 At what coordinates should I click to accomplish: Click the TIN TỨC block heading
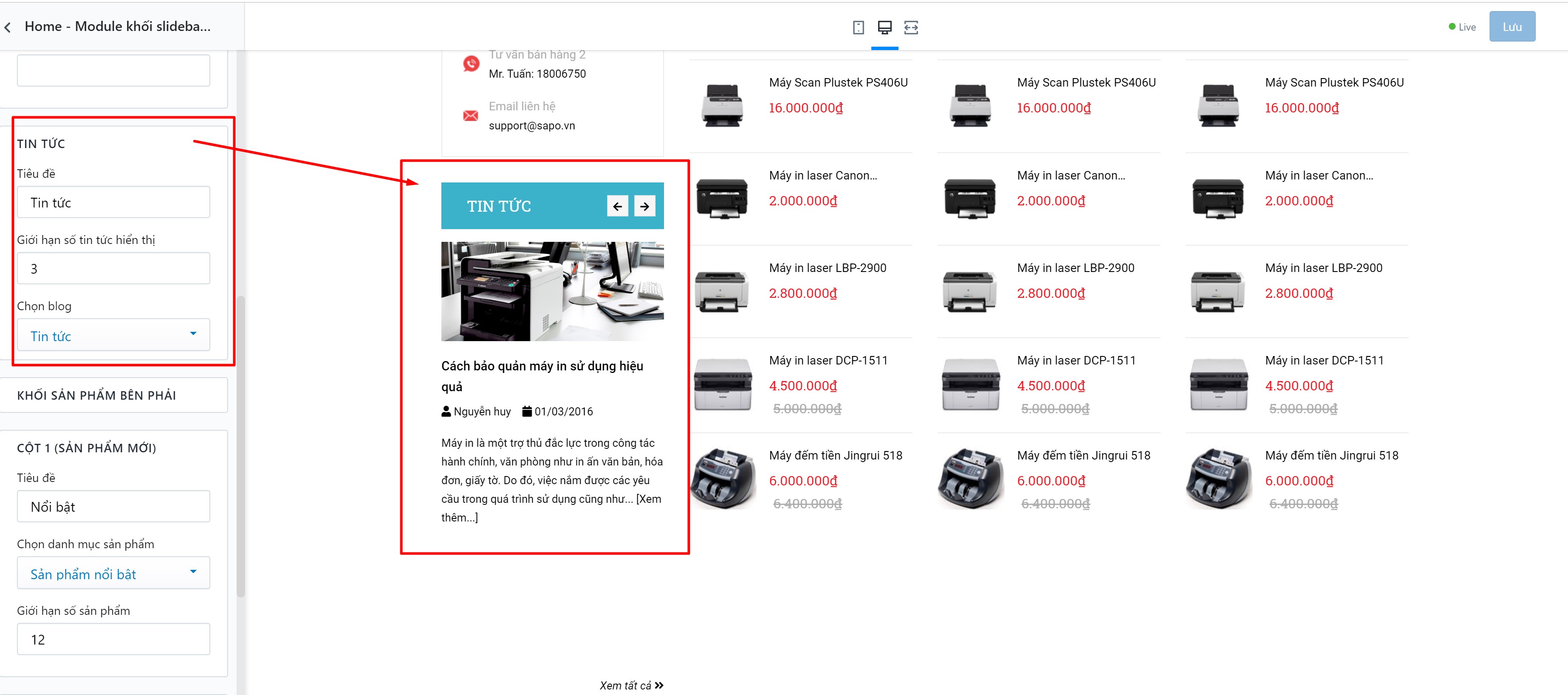tap(499, 207)
